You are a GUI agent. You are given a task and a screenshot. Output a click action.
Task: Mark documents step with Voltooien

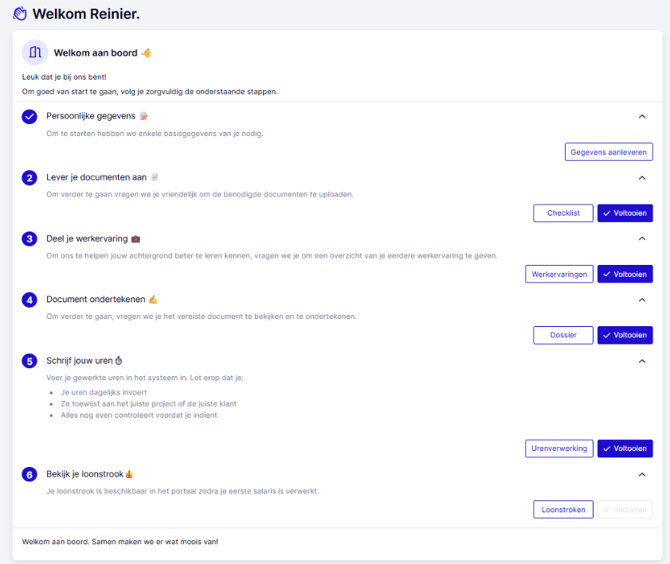[625, 213]
